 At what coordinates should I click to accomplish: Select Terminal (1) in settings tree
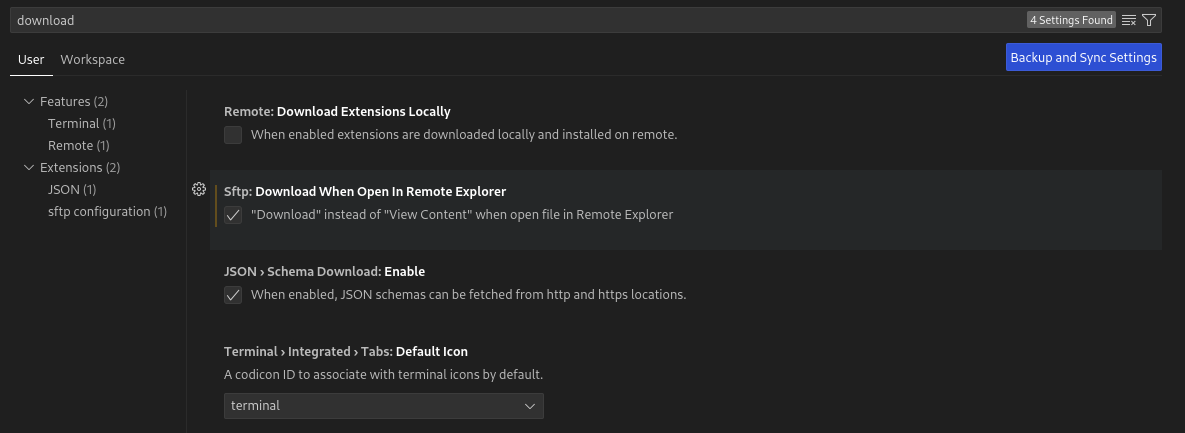coord(82,123)
